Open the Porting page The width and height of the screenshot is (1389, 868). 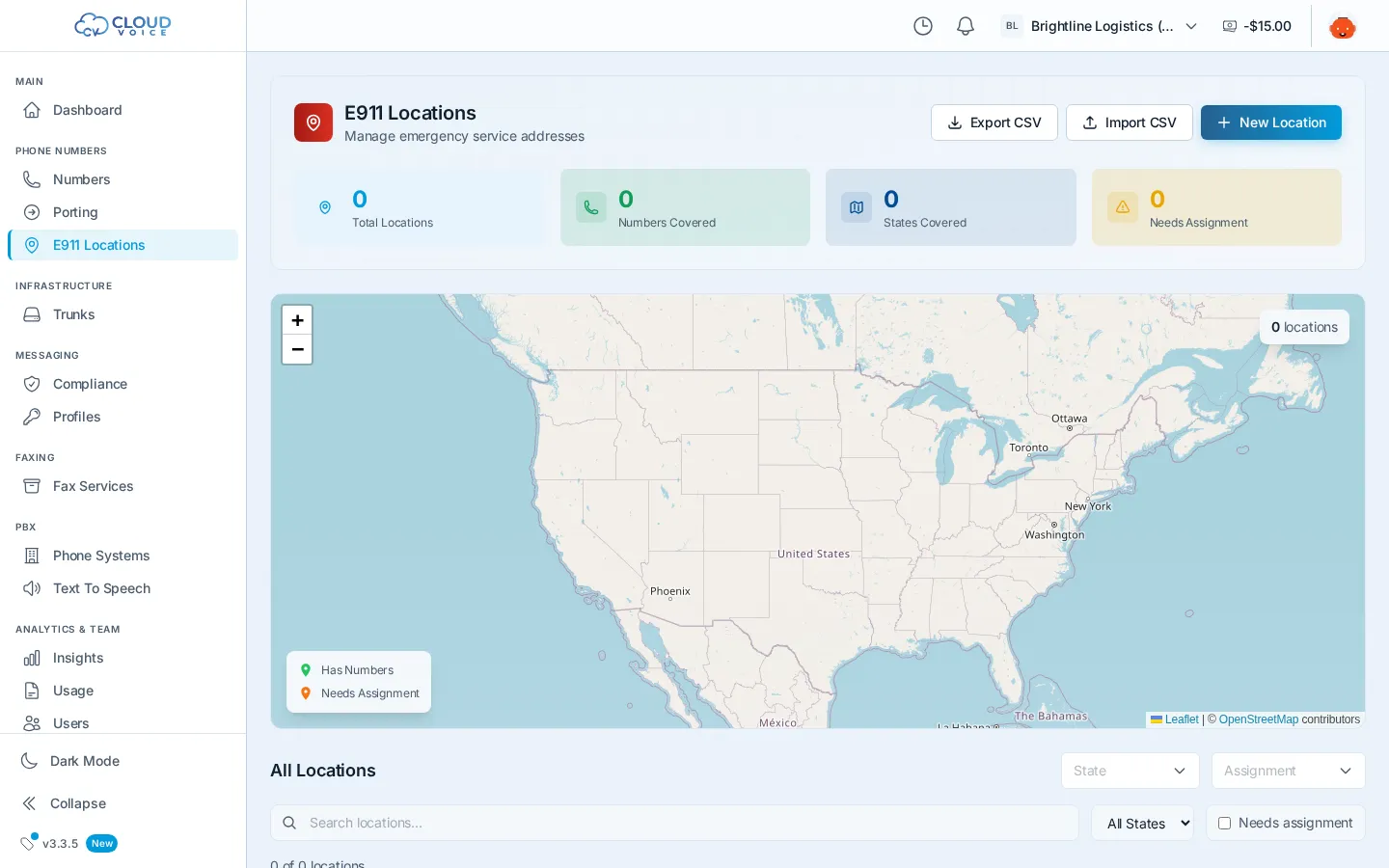(123, 212)
